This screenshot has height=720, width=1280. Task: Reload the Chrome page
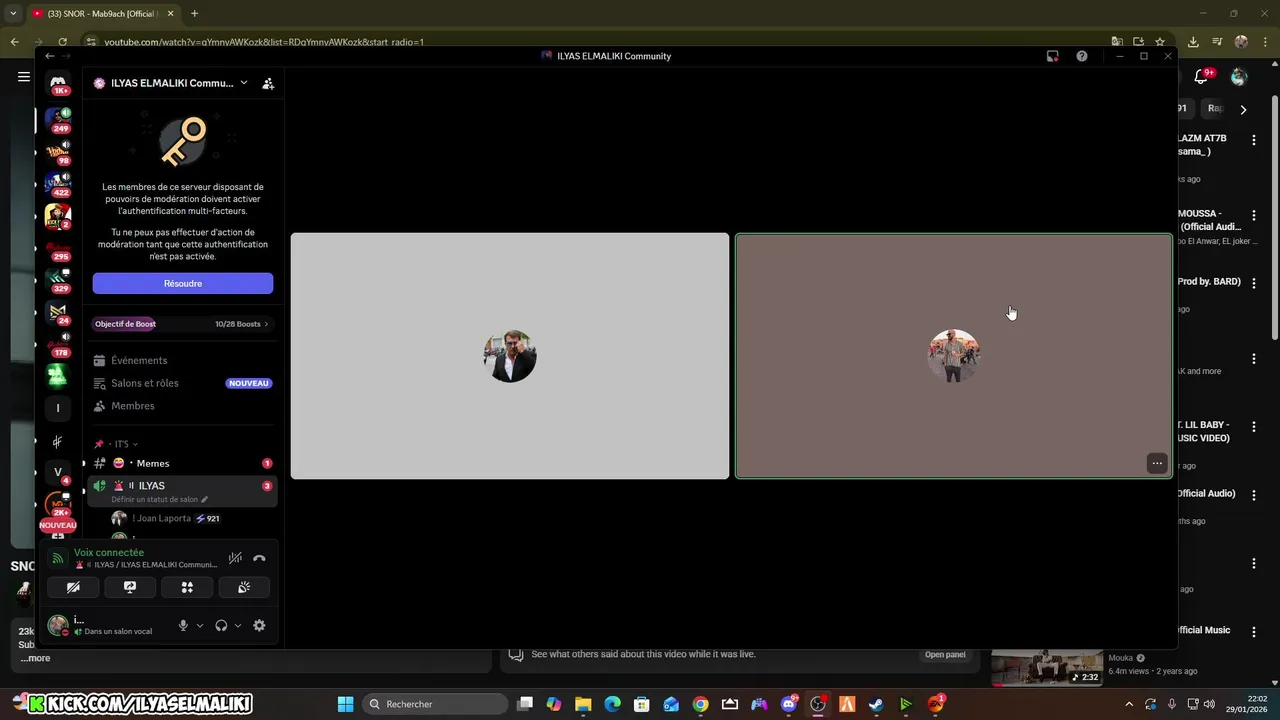[62, 42]
